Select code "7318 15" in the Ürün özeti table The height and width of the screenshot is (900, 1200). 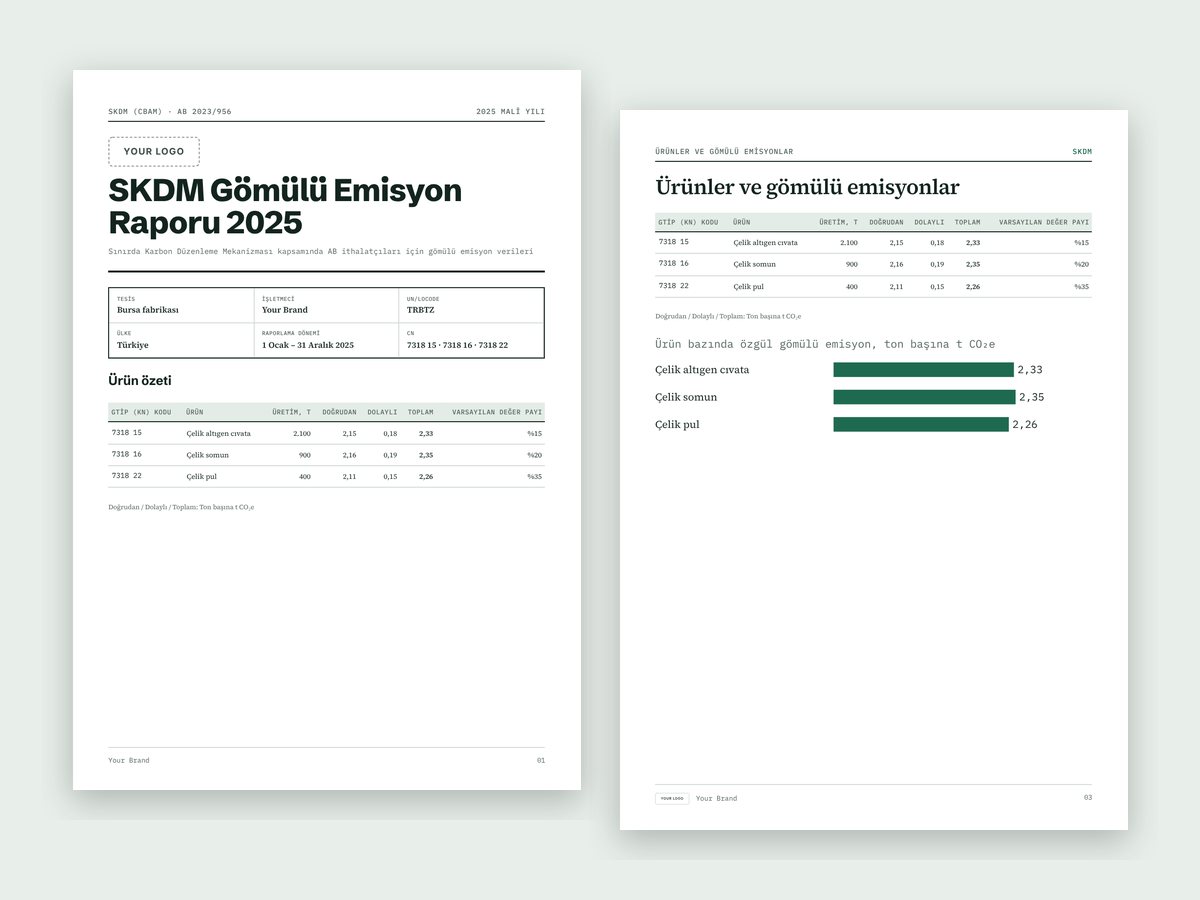(127, 433)
